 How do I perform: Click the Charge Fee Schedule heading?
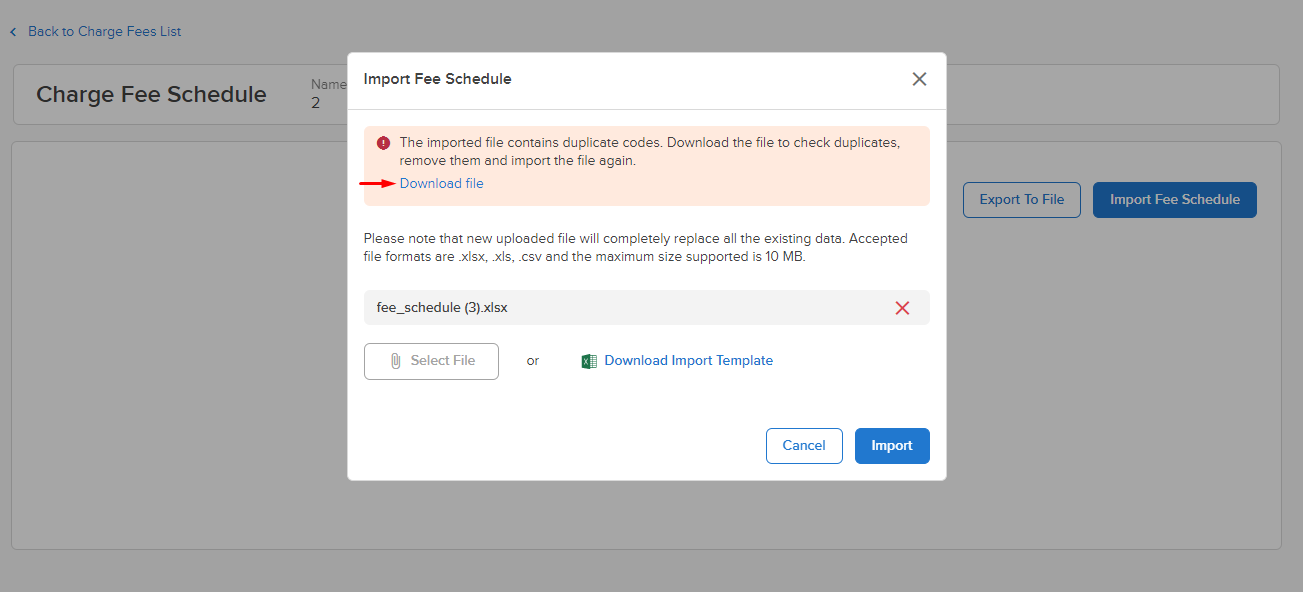pos(151,94)
